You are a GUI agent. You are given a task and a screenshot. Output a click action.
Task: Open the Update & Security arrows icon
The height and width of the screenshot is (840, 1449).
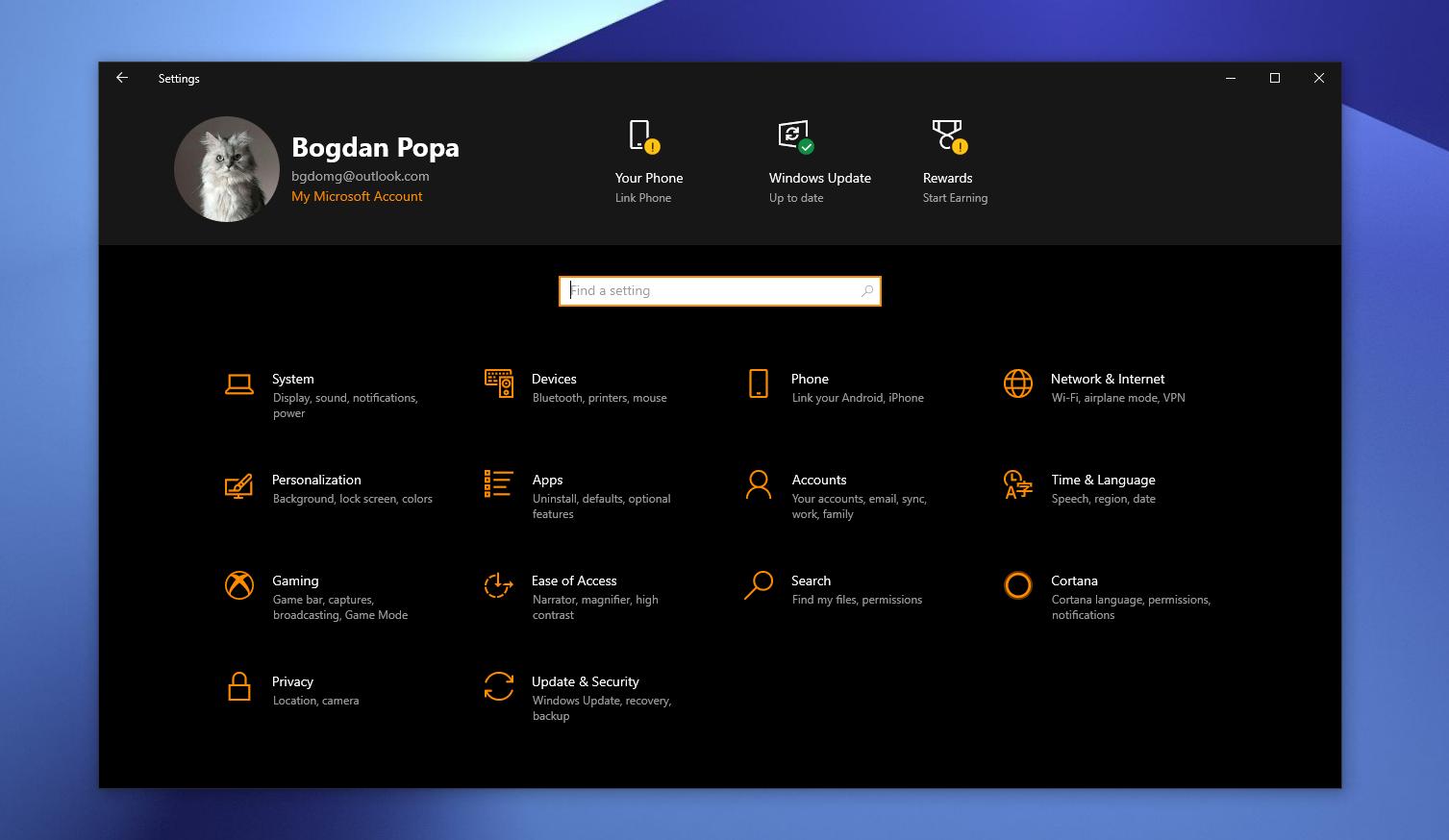pos(499,686)
